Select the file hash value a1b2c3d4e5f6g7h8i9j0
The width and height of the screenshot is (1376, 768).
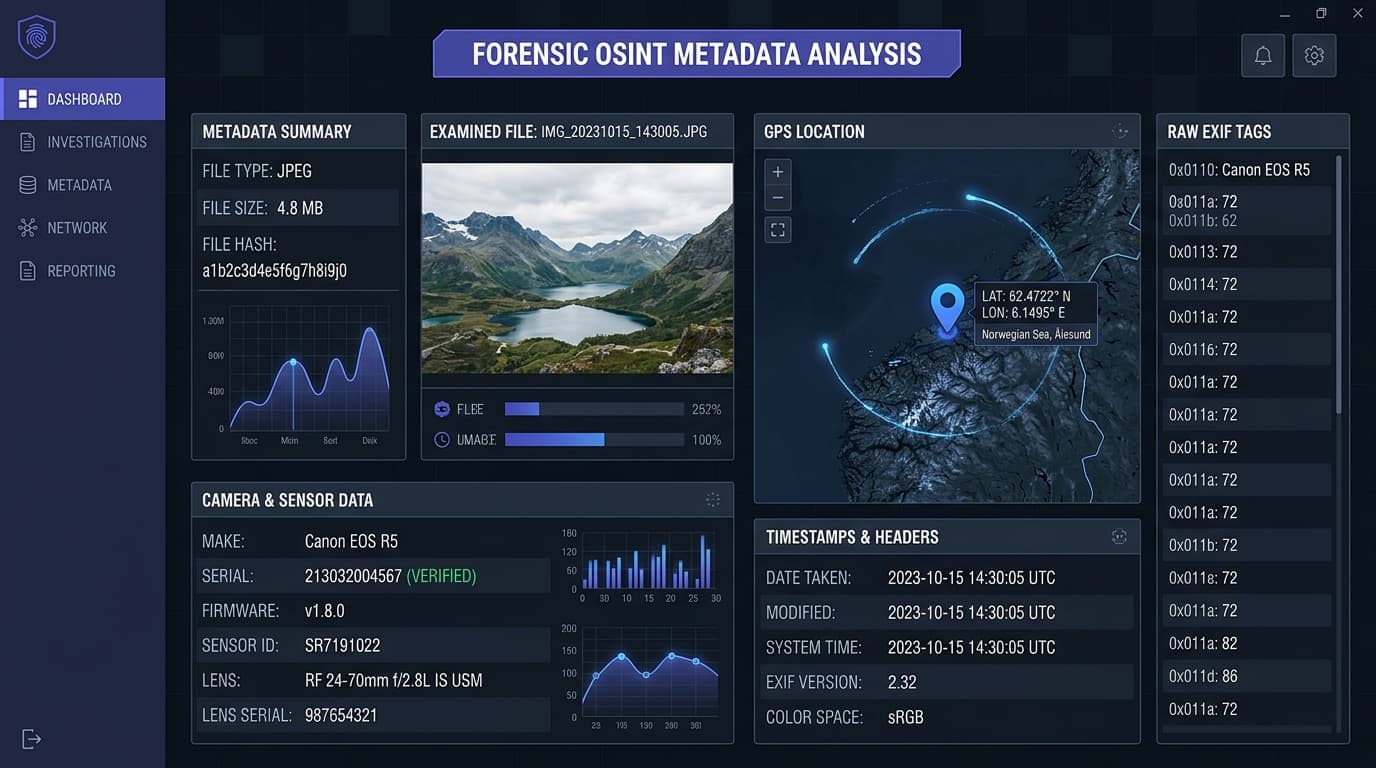pos(275,271)
